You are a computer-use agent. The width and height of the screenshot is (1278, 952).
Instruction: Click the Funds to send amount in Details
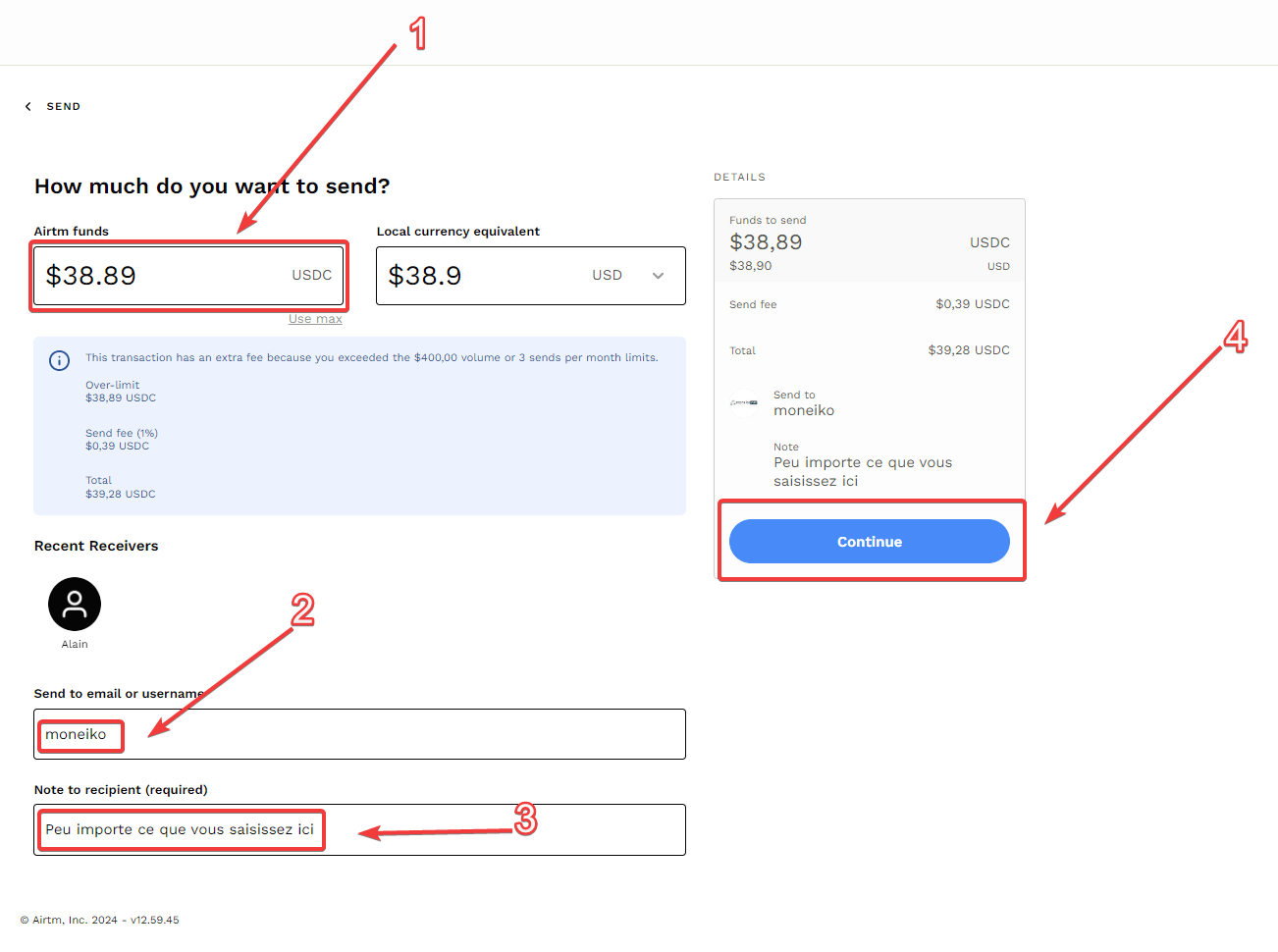coord(766,242)
